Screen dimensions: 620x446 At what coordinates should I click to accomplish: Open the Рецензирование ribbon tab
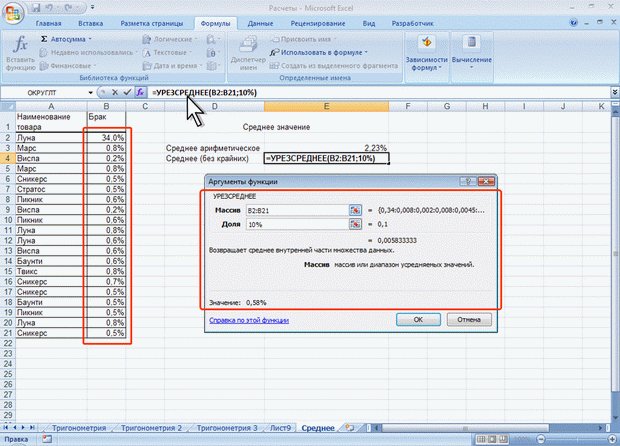[x=318, y=23]
